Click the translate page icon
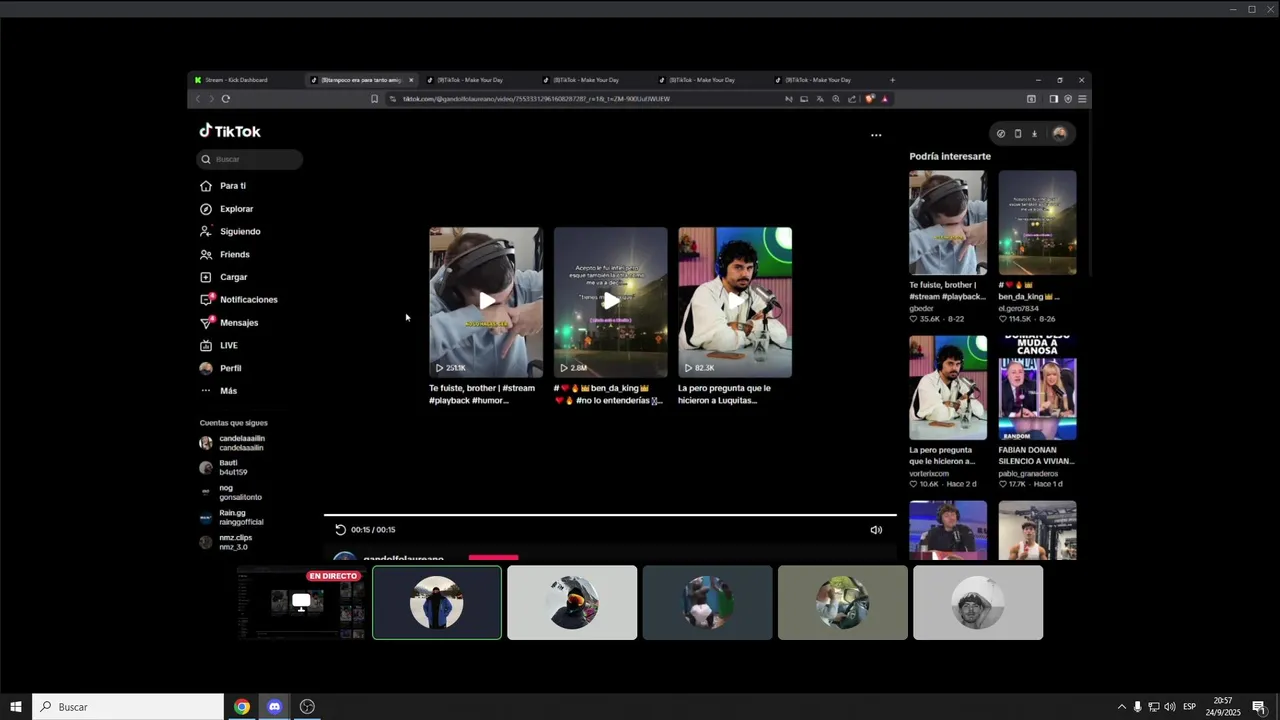 click(x=820, y=99)
